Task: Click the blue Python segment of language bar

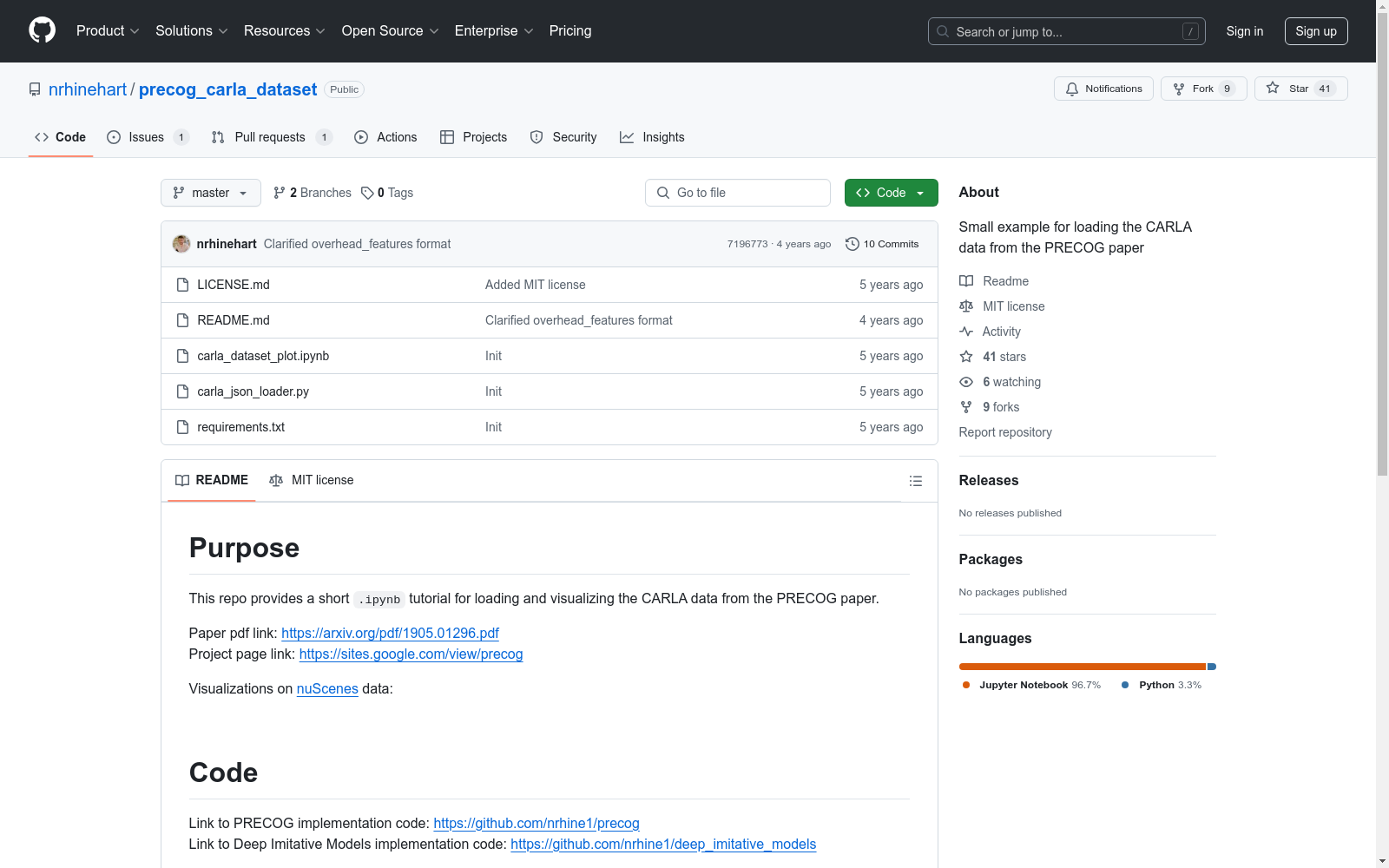Action: click(1212, 667)
